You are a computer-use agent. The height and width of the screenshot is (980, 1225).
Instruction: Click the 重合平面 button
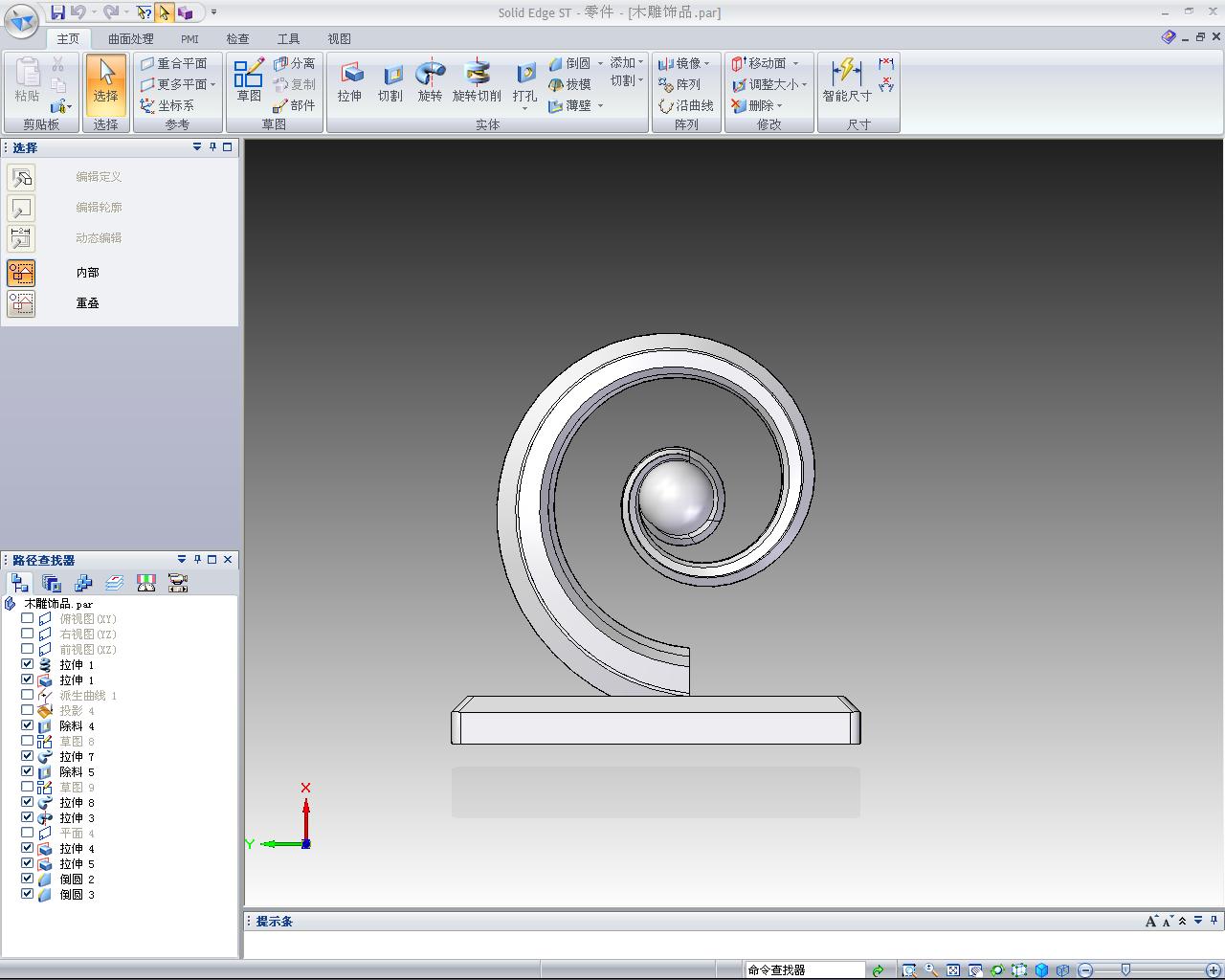click(174, 63)
